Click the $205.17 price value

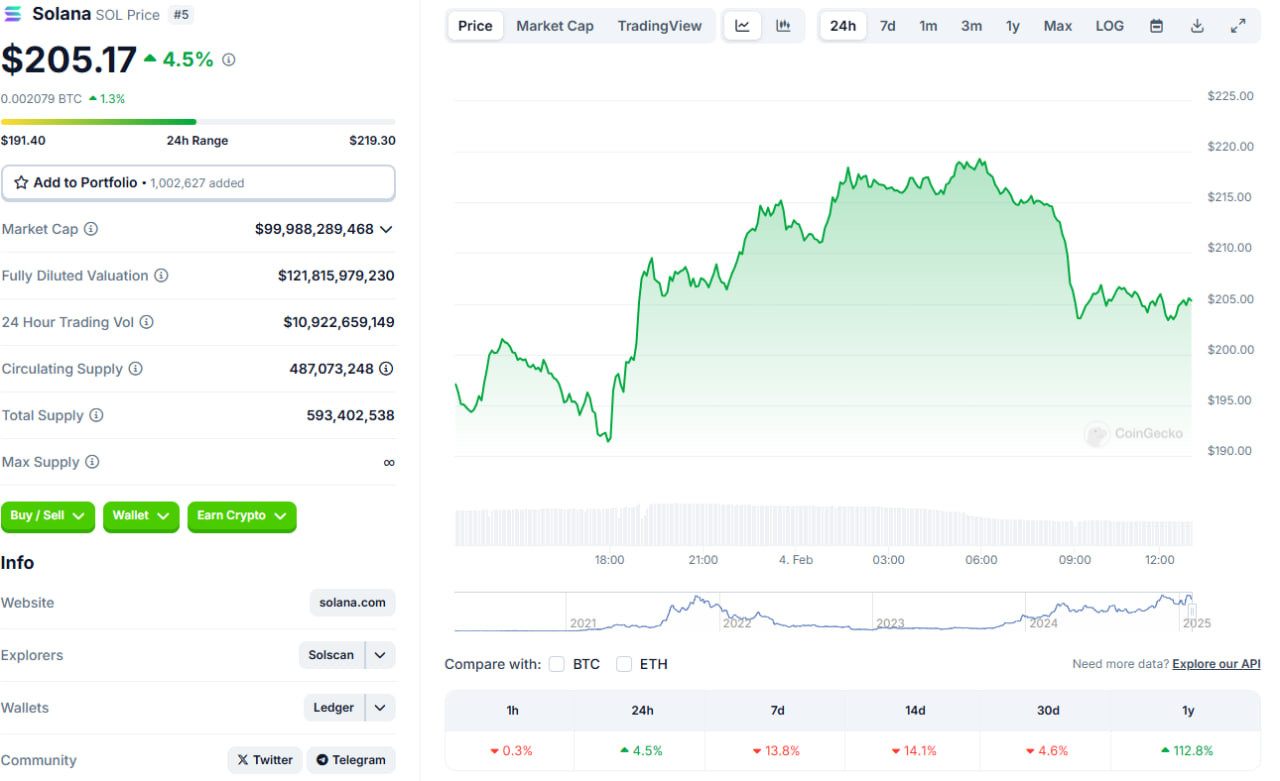click(68, 60)
